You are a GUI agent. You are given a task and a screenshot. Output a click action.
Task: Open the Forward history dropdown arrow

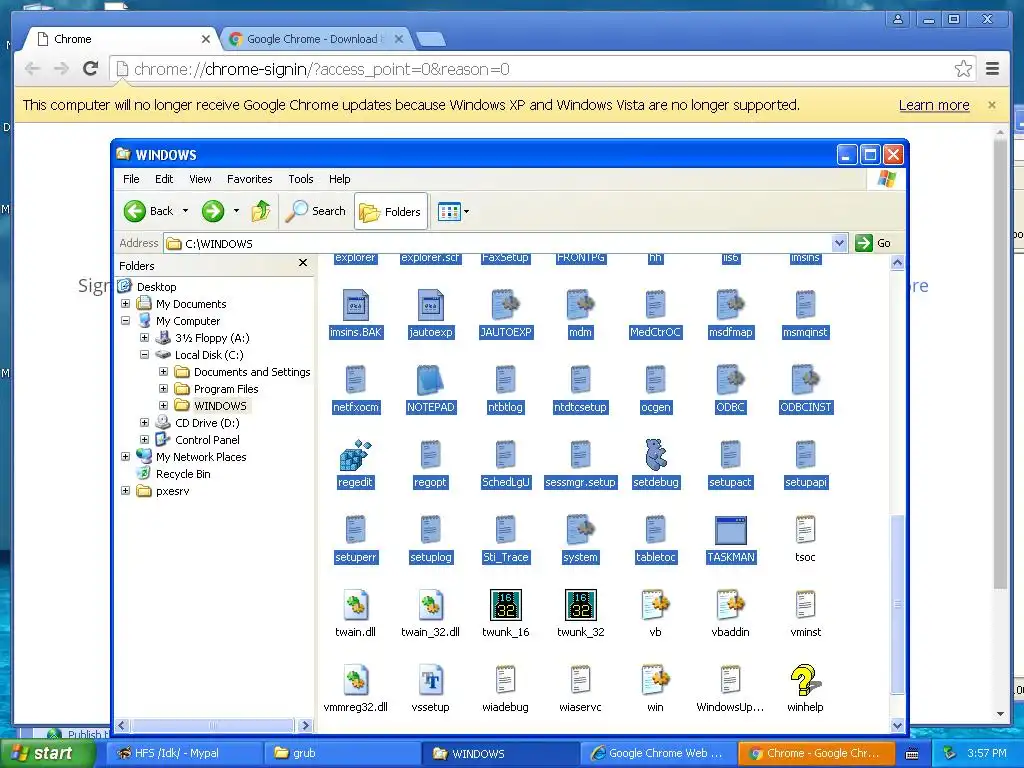click(236, 211)
